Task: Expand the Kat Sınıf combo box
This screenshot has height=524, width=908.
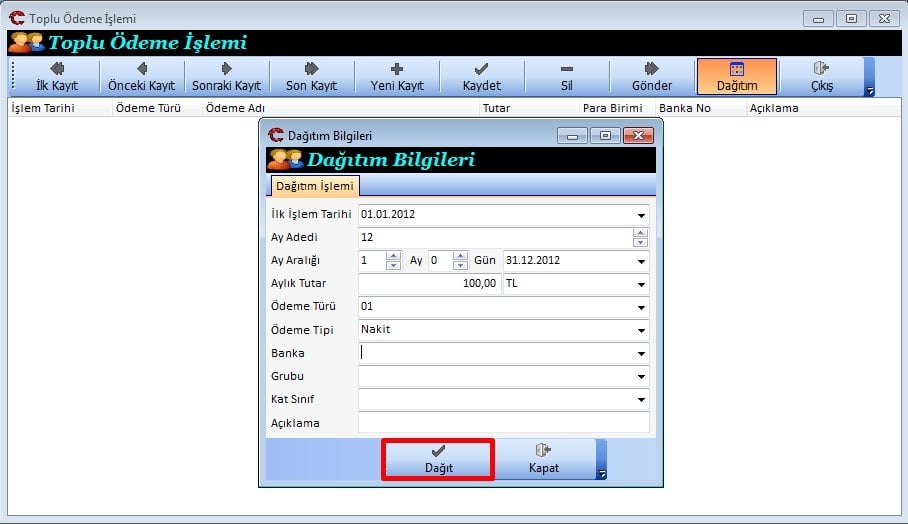Action: pyautogui.click(x=640, y=400)
